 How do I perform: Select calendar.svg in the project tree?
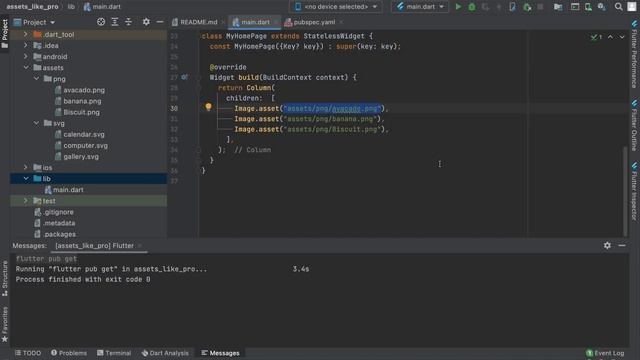(84, 134)
